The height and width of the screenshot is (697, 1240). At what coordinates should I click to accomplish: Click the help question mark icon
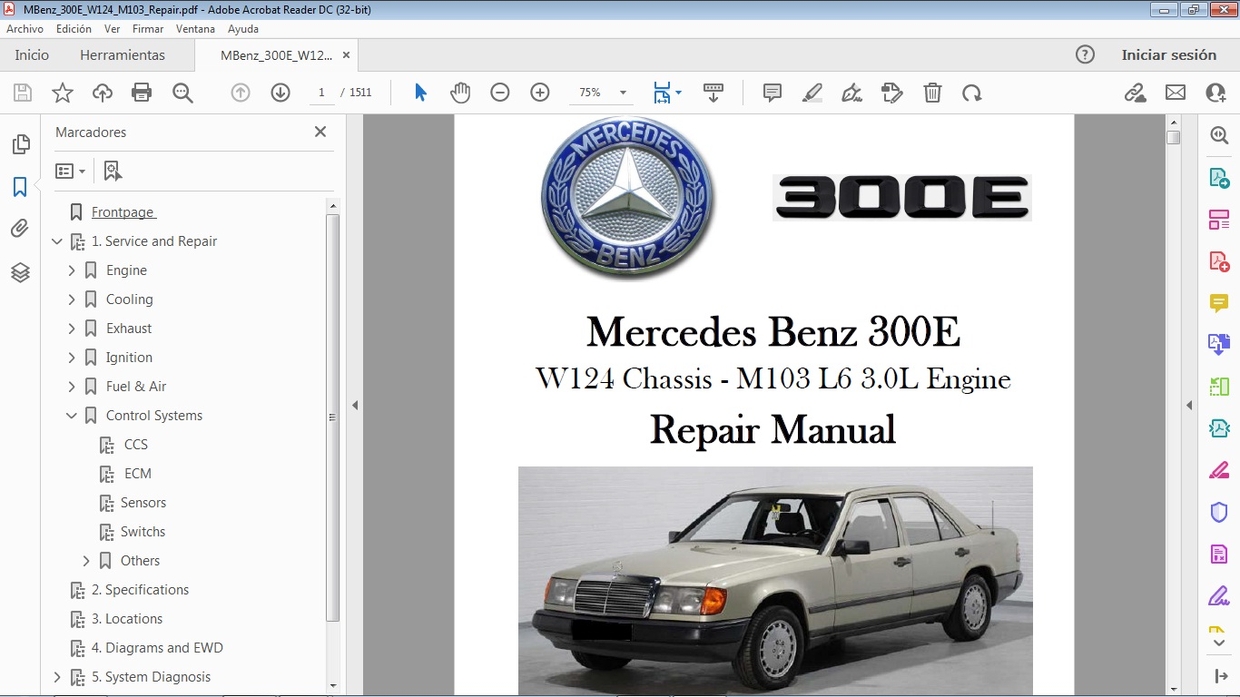1085,55
